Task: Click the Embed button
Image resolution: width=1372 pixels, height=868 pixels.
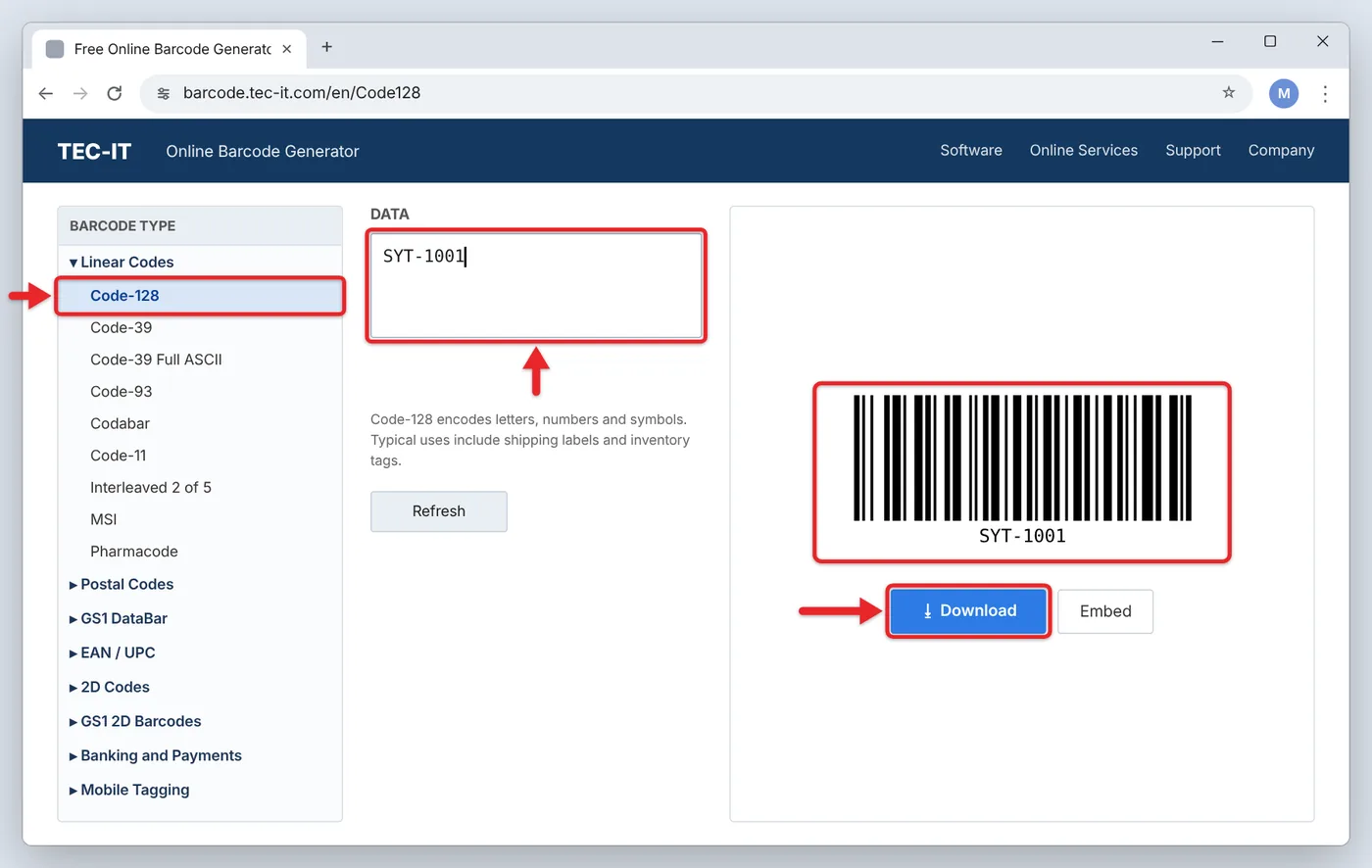Action: [x=1105, y=611]
